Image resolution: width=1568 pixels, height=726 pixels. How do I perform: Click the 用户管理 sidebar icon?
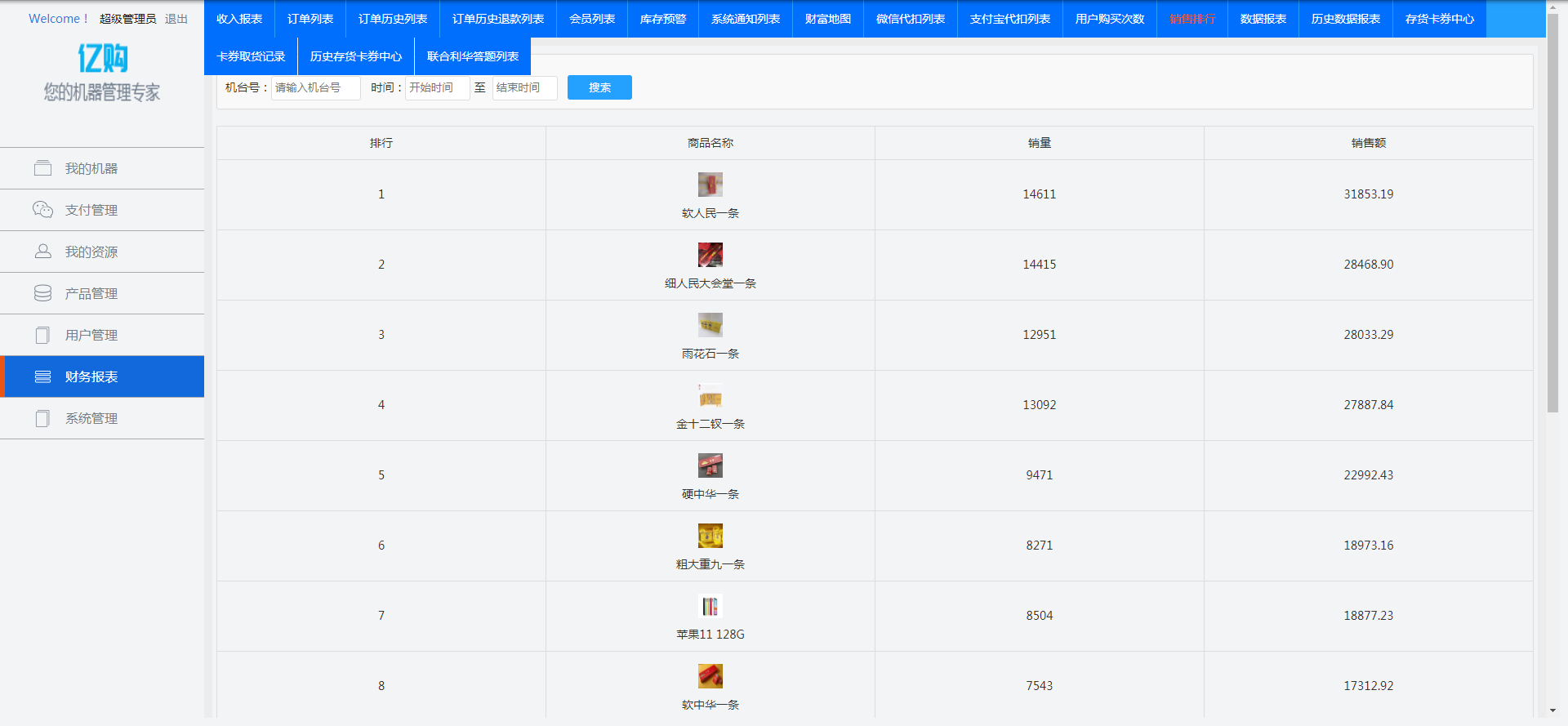pos(42,335)
